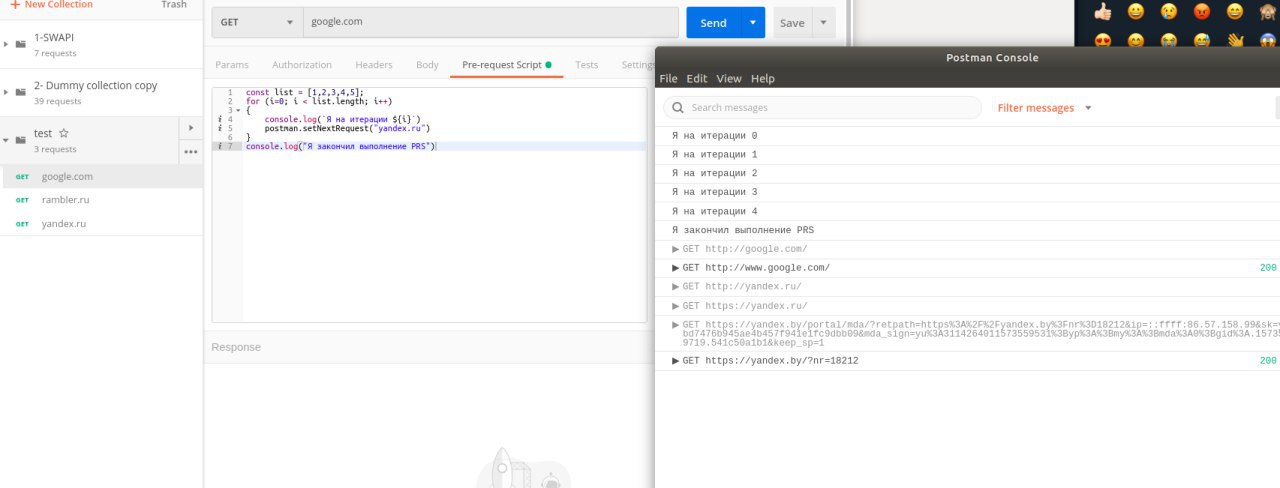1280x488 pixels.
Task: Click the magnifier icon in console search
Action: point(679,108)
